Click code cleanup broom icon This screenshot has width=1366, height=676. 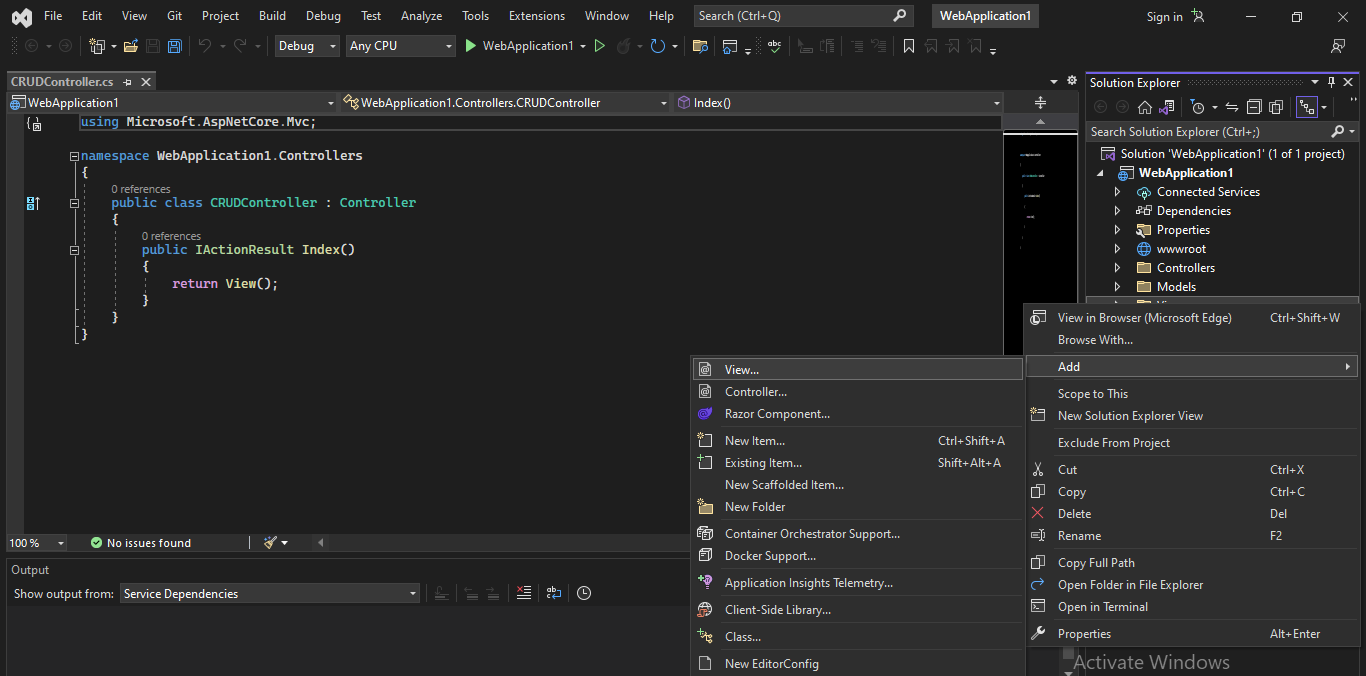270,543
